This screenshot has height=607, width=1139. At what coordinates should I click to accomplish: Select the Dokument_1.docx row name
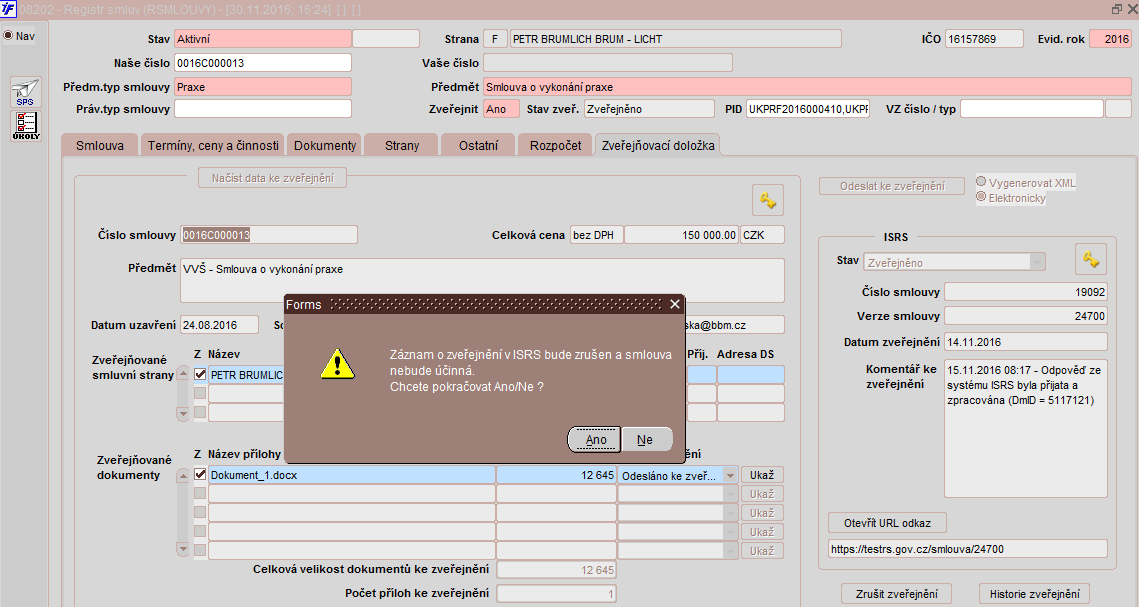coord(352,475)
